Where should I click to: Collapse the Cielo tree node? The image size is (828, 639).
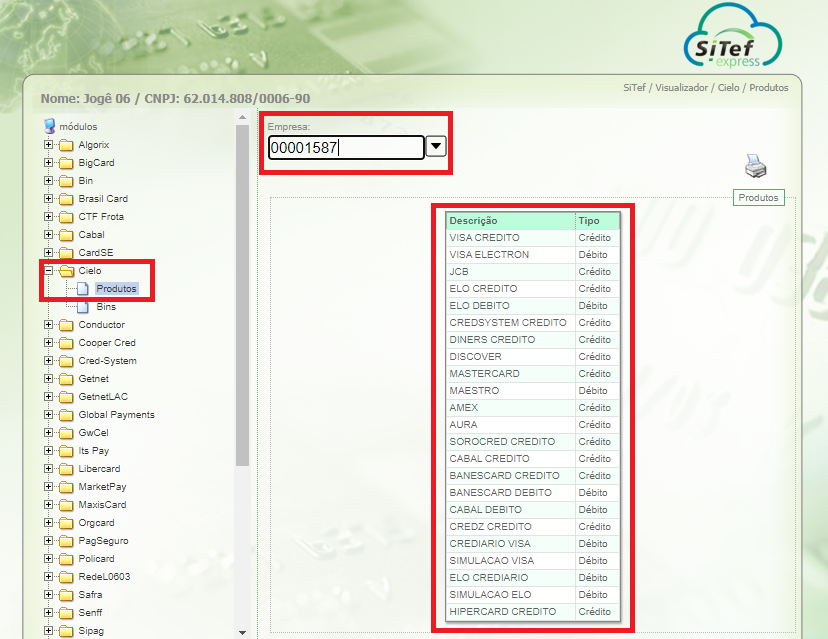49,270
